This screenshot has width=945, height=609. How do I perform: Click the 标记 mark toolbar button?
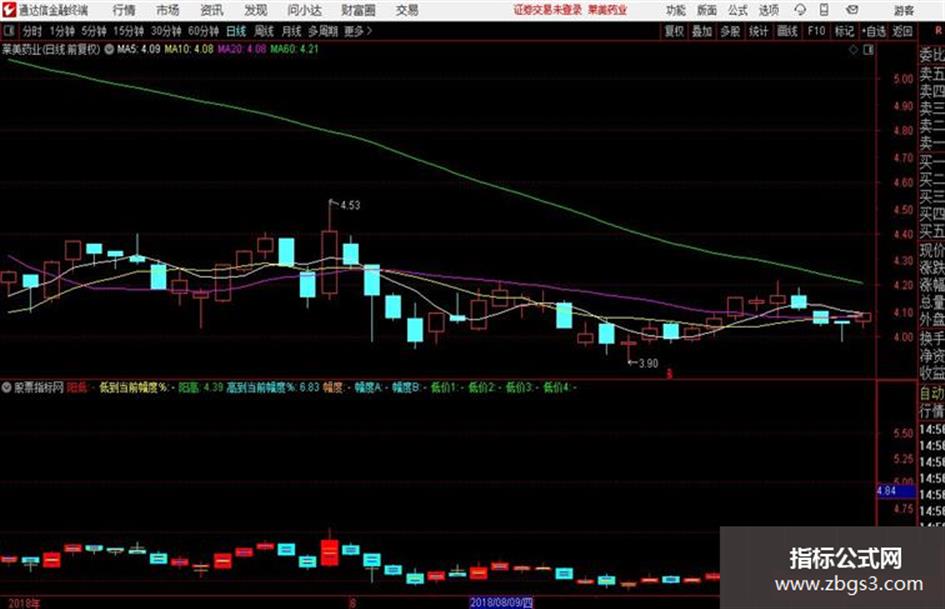coord(844,31)
